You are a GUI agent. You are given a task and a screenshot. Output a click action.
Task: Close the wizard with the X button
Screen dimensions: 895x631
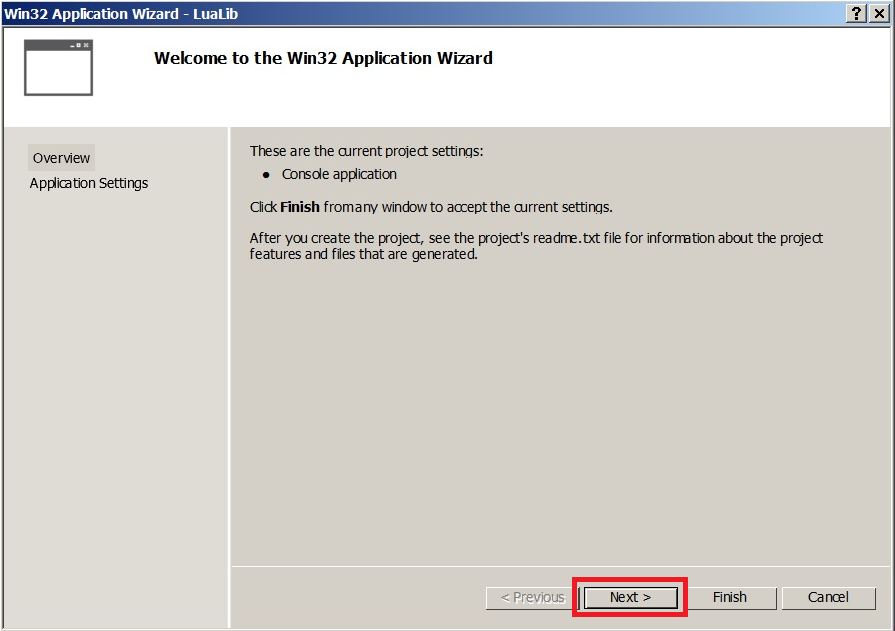pos(880,13)
